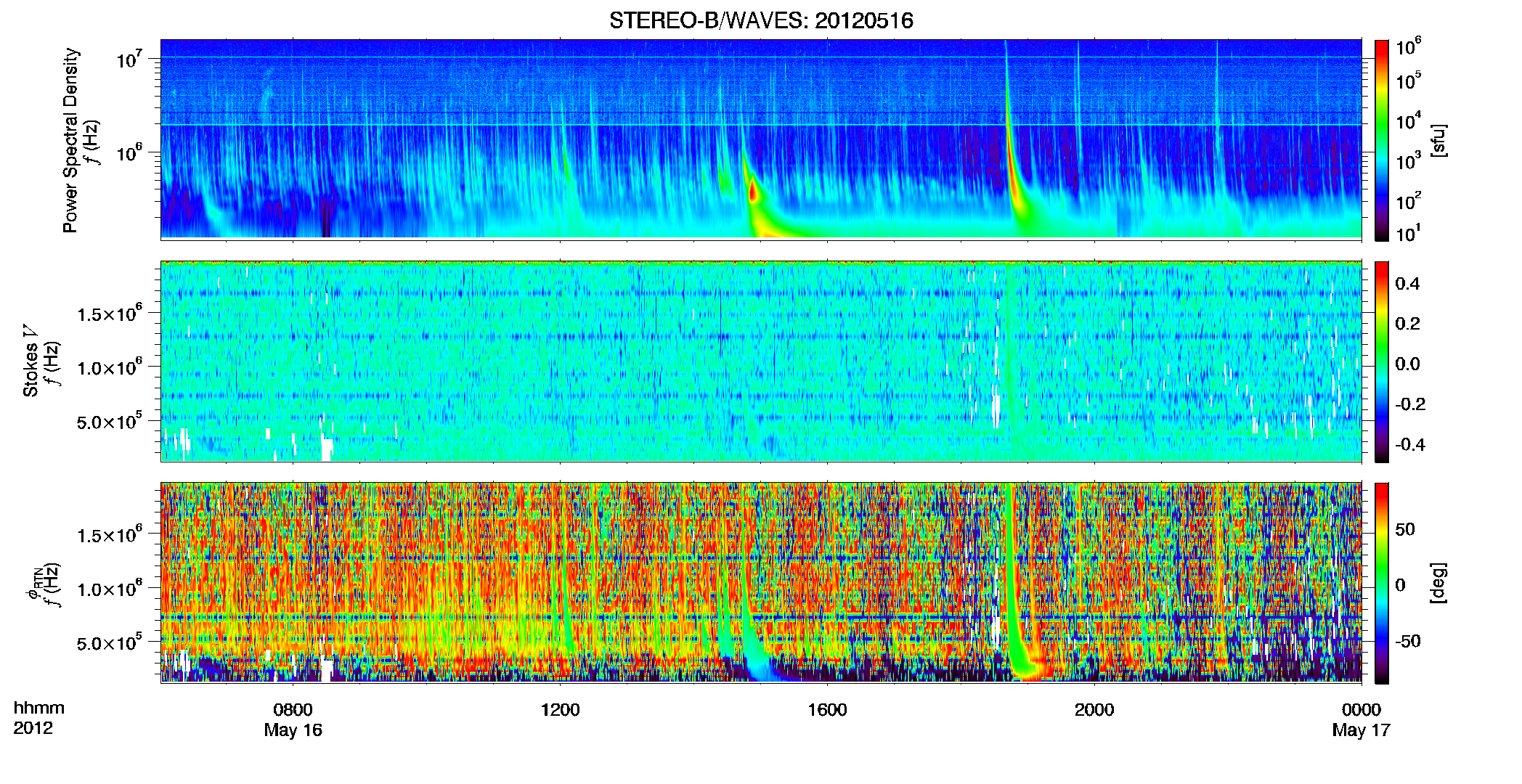Click the '0000' time tick label
Image resolution: width=1522 pixels, height=784 pixels.
click(1362, 710)
